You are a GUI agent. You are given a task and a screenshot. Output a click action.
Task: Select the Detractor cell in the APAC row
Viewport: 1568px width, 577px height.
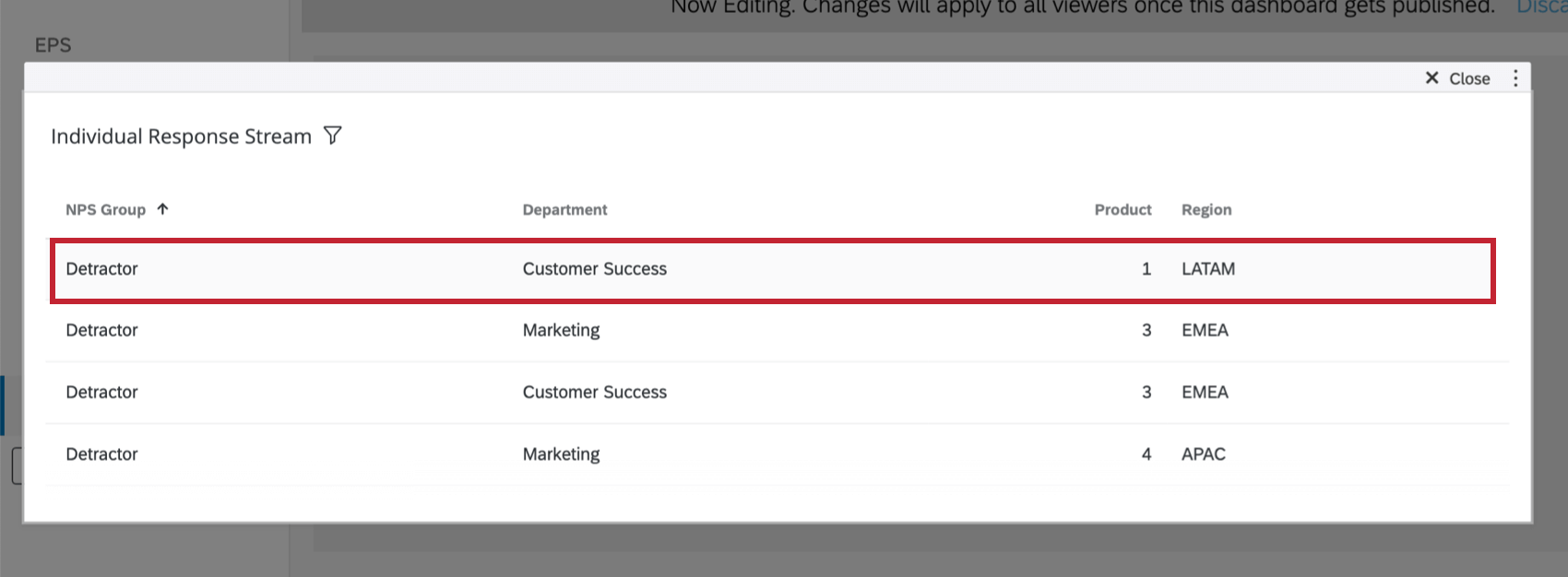pyautogui.click(x=101, y=454)
